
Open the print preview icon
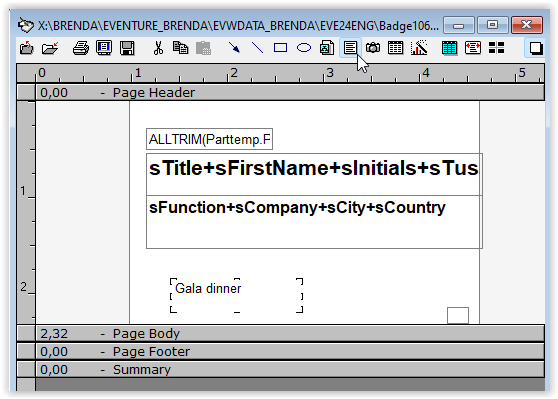pyautogui.click(x=104, y=48)
